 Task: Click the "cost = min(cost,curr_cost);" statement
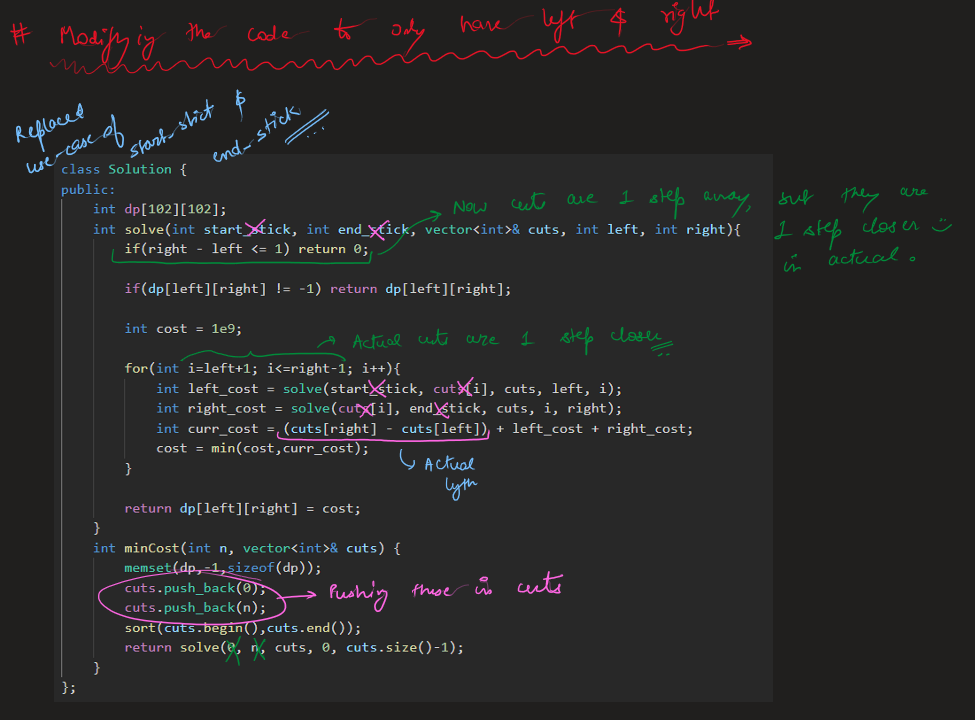pyautogui.click(x=262, y=448)
